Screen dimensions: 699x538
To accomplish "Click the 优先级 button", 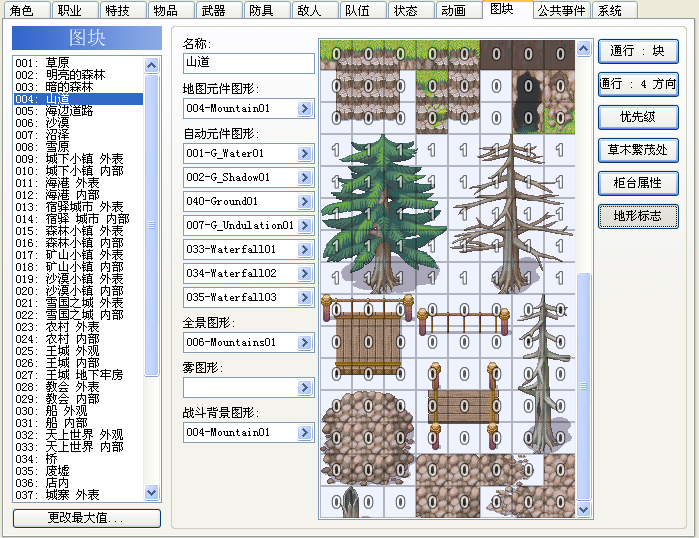I will click(x=638, y=117).
